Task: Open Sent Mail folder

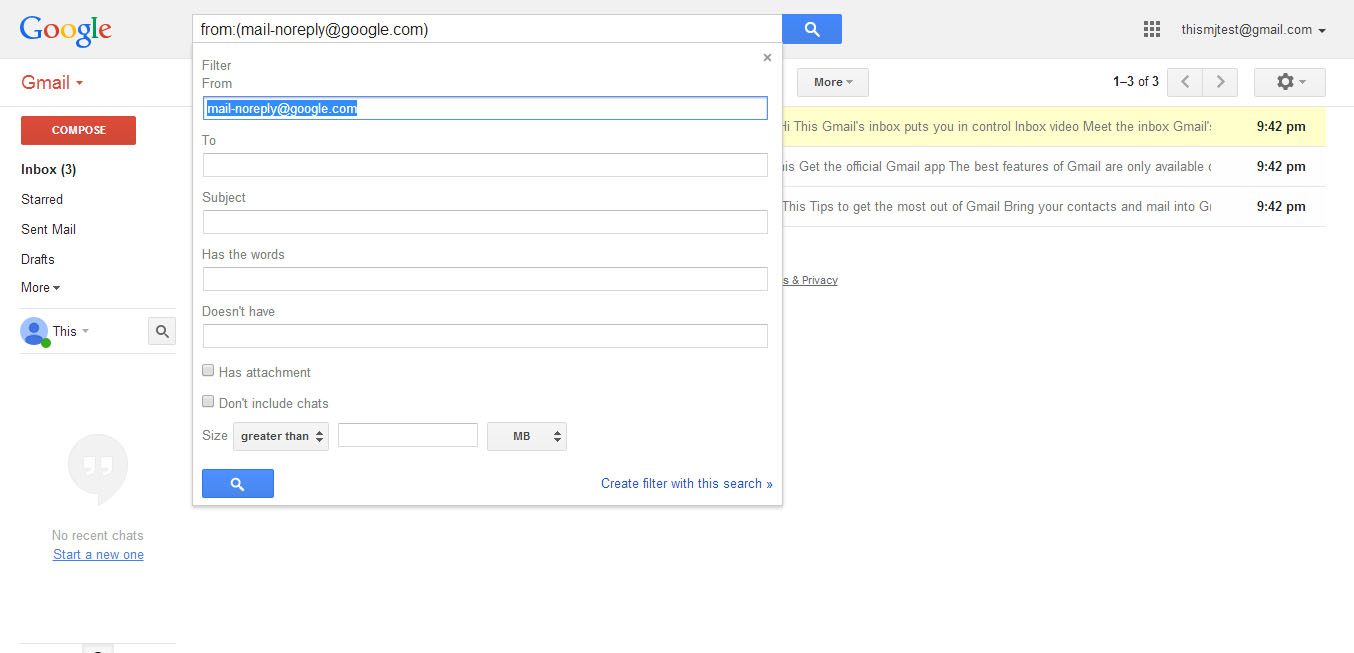Action: 49,230
